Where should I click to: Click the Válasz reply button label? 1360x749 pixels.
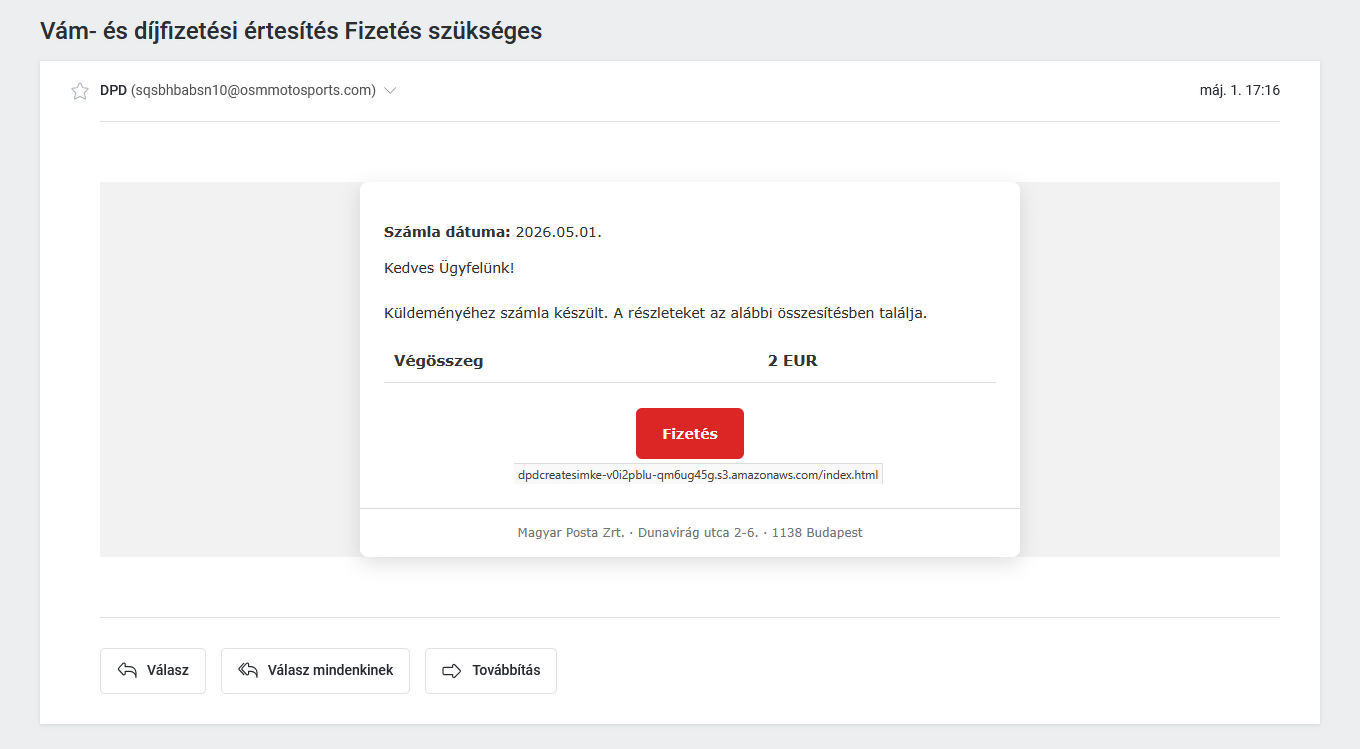click(168, 671)
